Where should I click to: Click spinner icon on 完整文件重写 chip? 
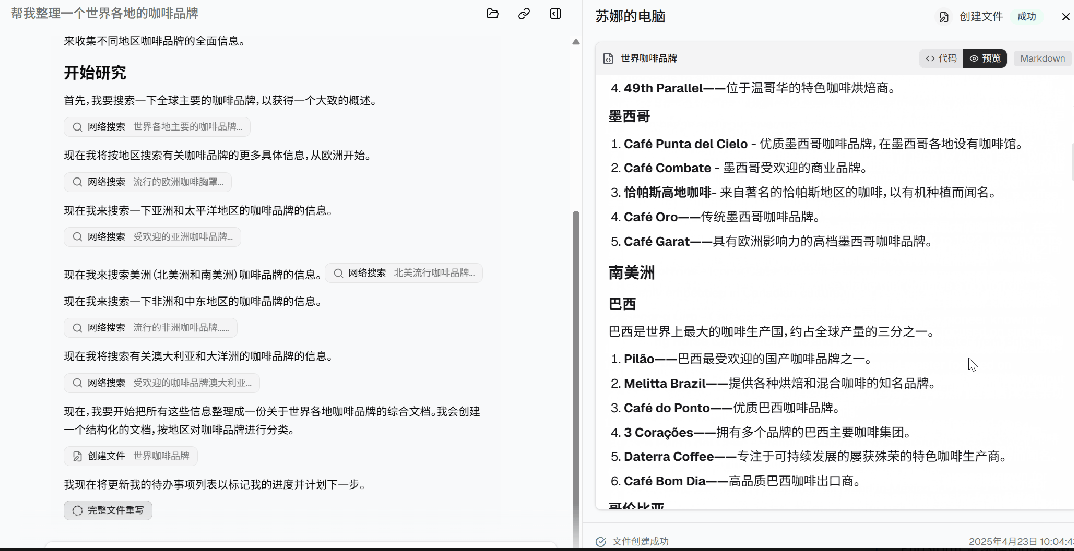point(77,510)
